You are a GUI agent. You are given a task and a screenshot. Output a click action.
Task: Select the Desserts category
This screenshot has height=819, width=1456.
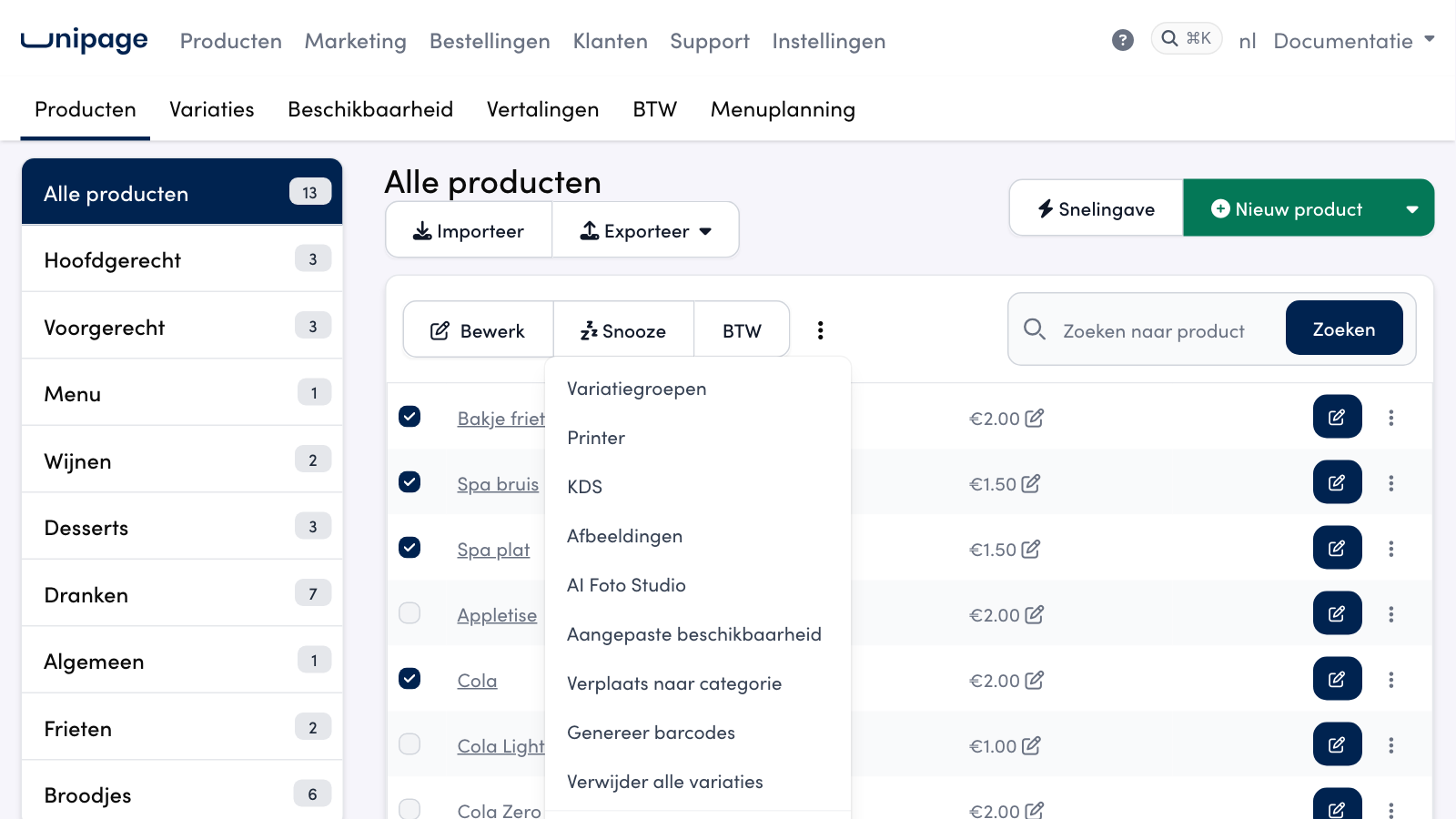point(182,527)
